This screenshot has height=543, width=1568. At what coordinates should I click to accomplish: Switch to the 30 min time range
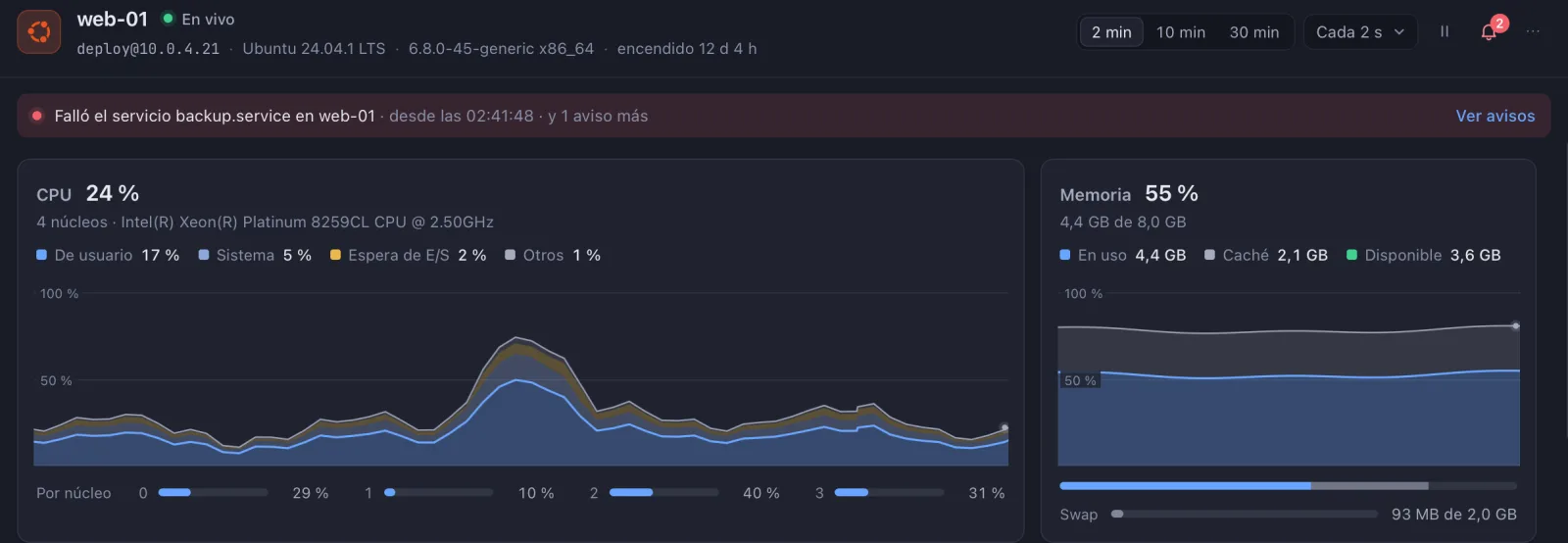1254,32
